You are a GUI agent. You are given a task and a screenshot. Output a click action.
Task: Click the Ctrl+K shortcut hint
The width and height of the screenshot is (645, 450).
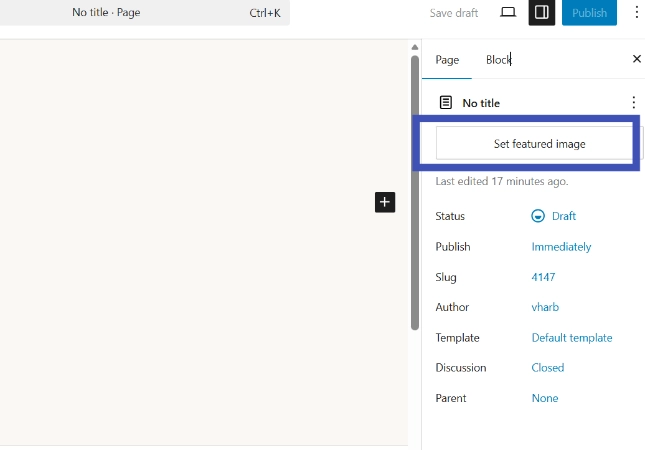pyautogui.click(x=265, y=13)
